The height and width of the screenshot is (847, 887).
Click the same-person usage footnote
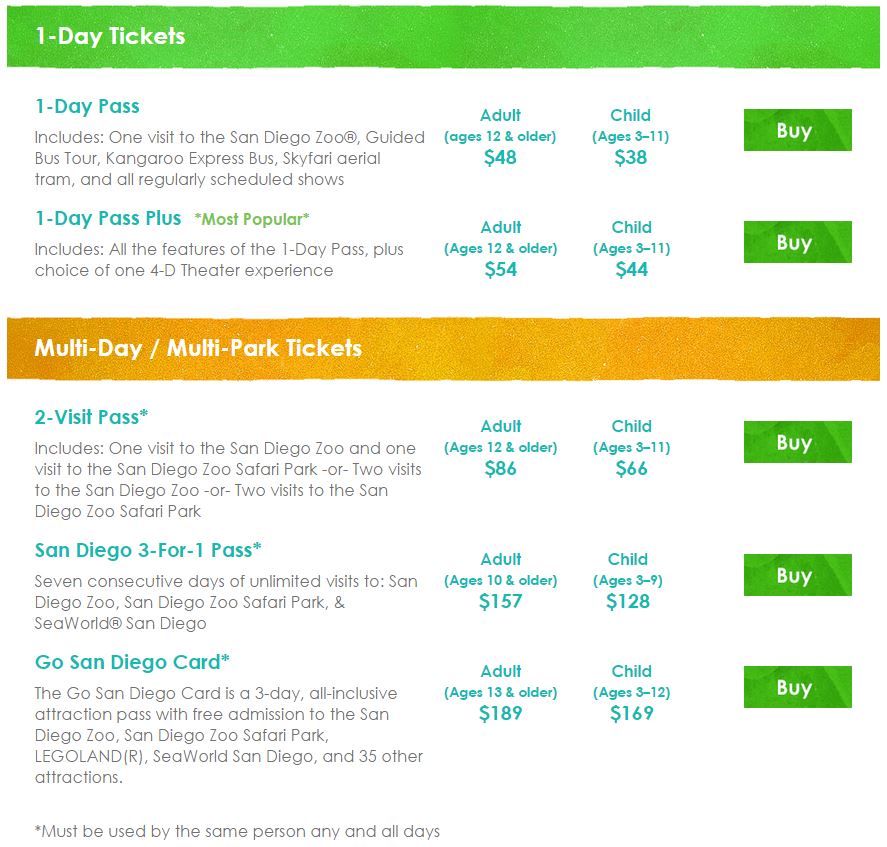(237, 831)
